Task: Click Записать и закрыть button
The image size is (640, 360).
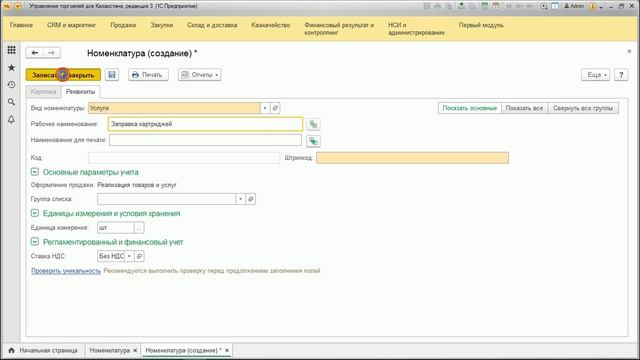Action: [63, 75]
